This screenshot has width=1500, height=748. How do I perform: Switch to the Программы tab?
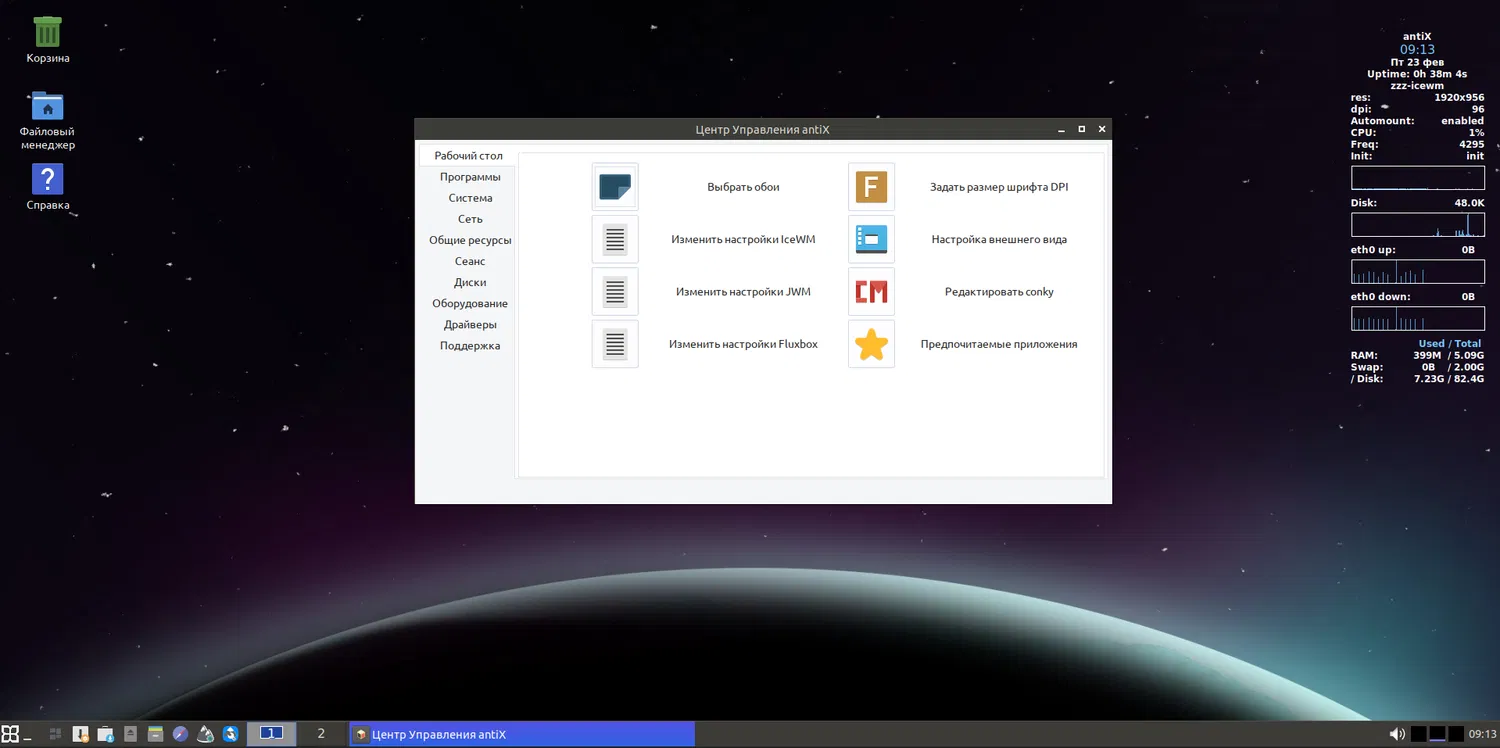coord(470,177)
